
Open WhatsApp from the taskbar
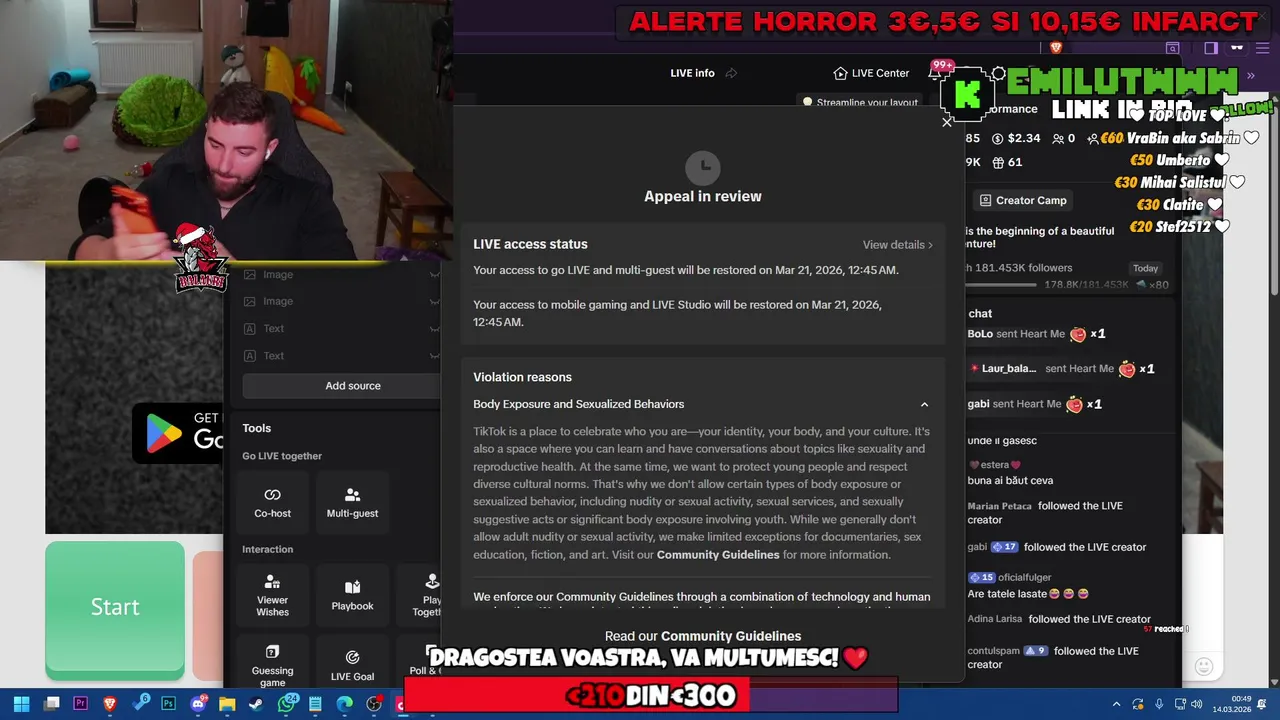(287, 704)
